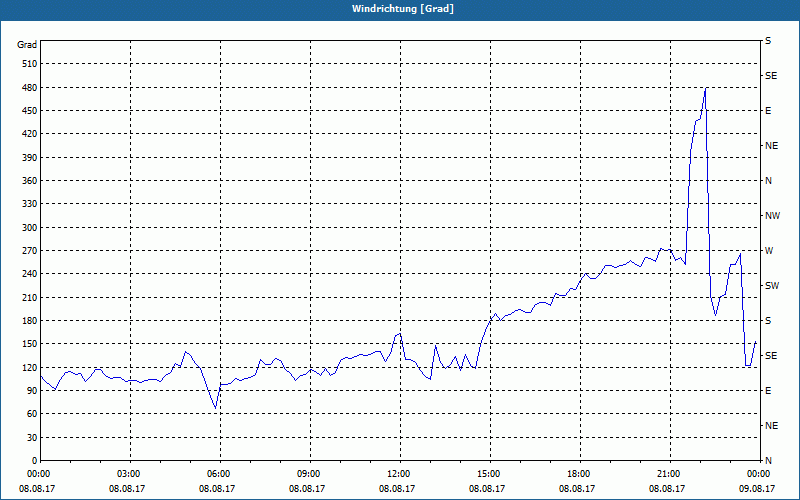Screen dimensions: 800x500
Task: Click the 90 degree axis label
Action: 31,391
